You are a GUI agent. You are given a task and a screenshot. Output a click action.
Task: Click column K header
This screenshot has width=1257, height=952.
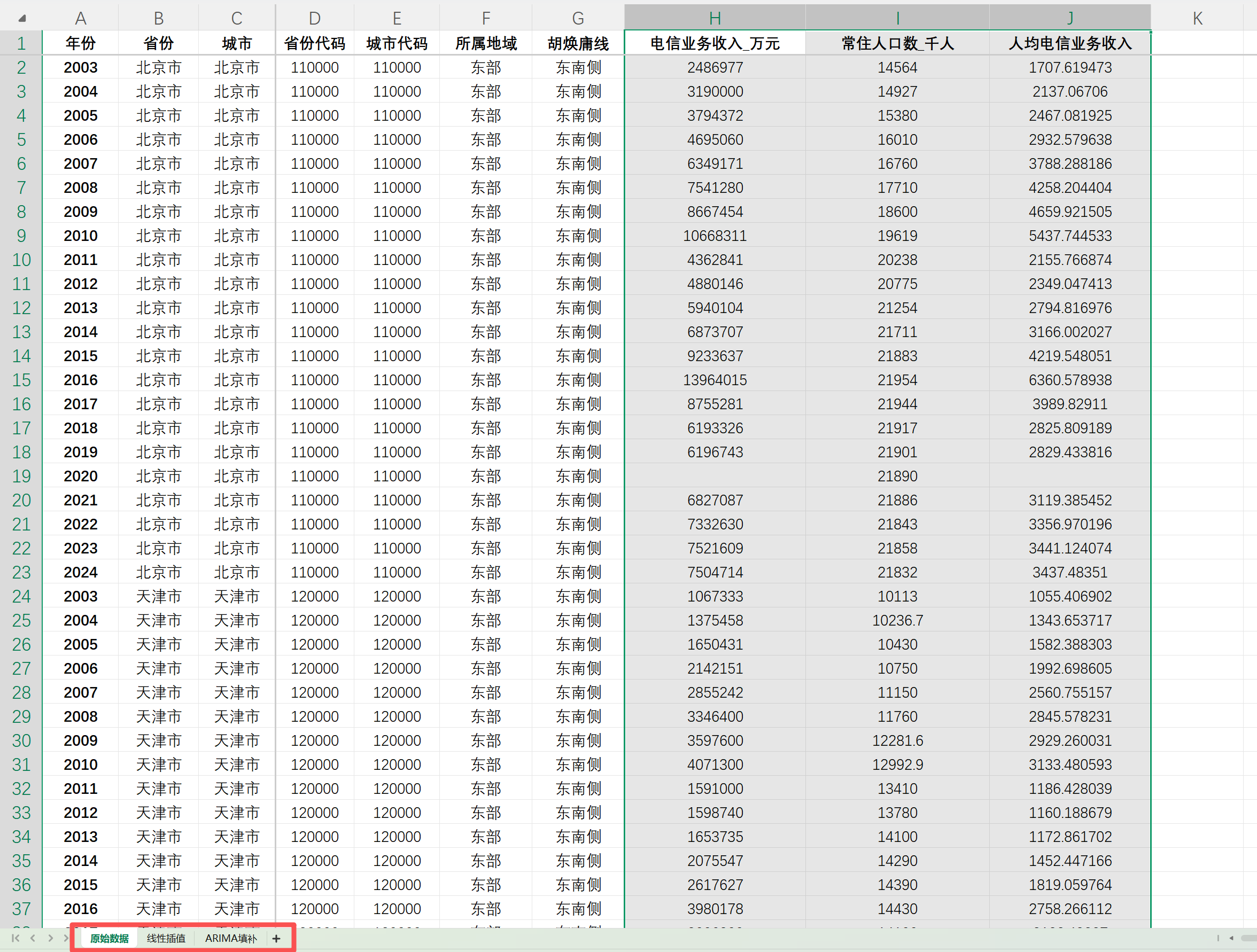point(1197,18)
